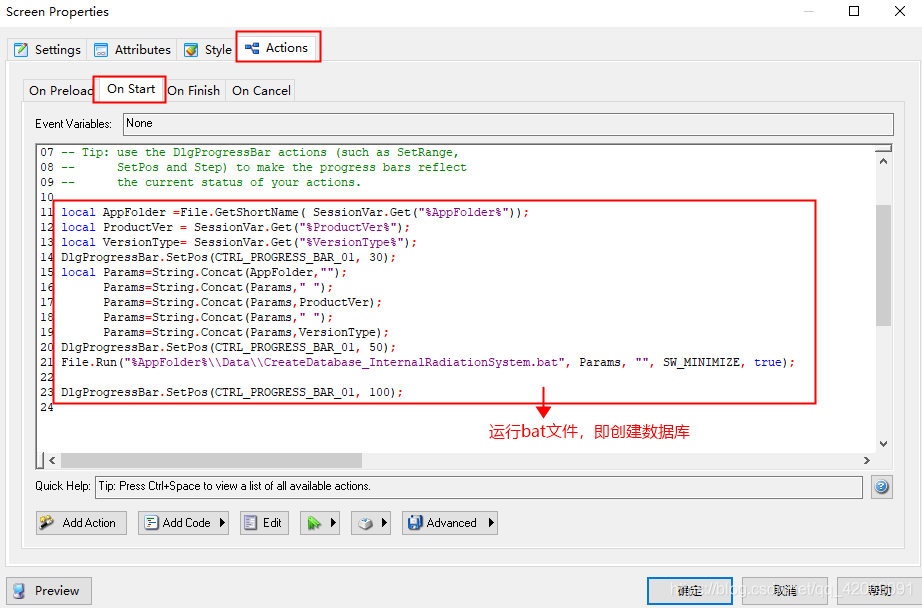The width and height of the screenshot is (922, 608).
Task: Click the horizontal scrollbar right arrow
Action: (x=867, y=460)
